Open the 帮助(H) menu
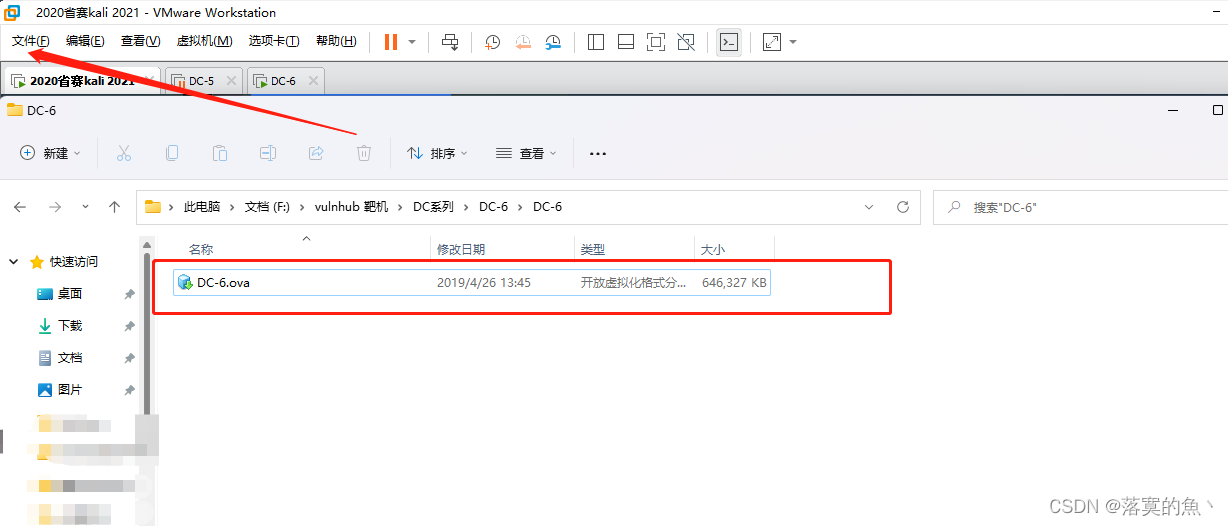The height and width of the screenshot is (526, 1228). (336, 41)
